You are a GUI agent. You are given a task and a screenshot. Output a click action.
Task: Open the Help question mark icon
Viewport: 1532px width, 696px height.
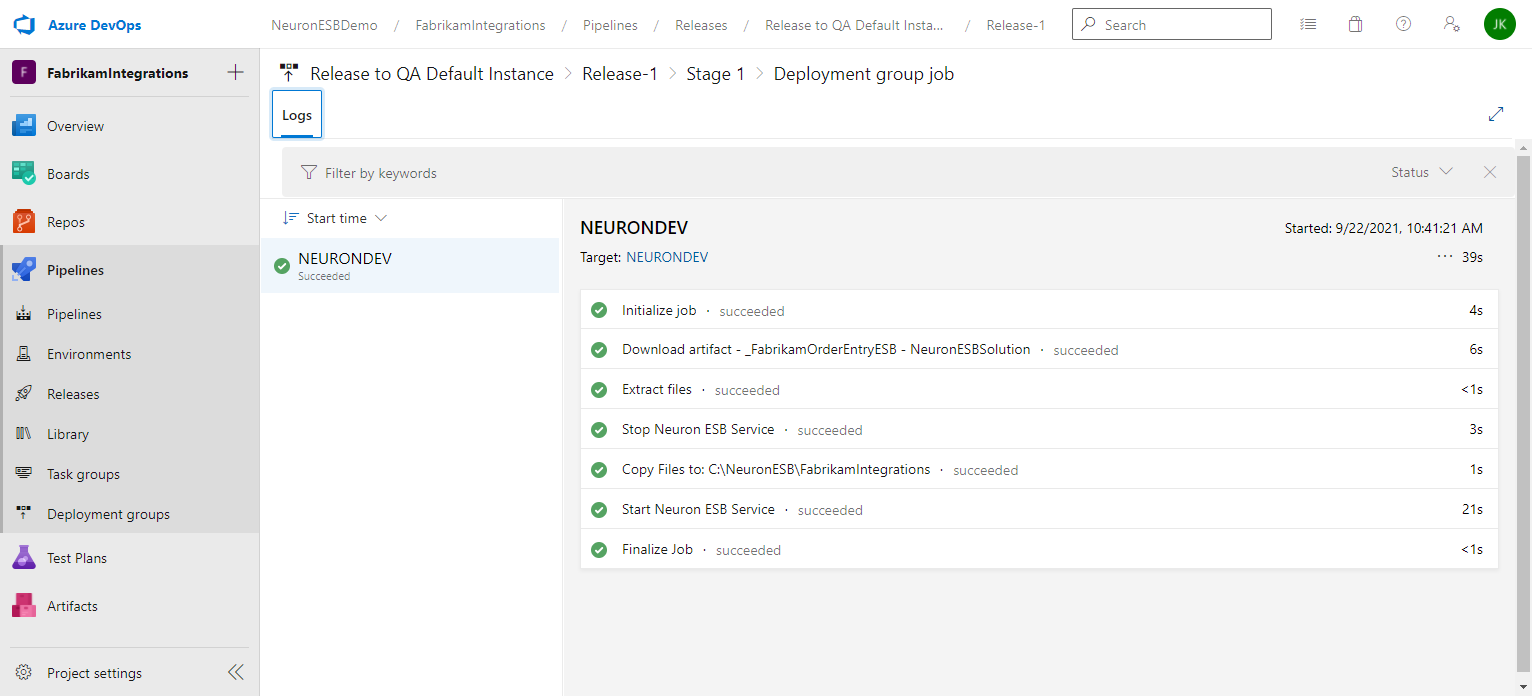click(x=1404, y=24)
